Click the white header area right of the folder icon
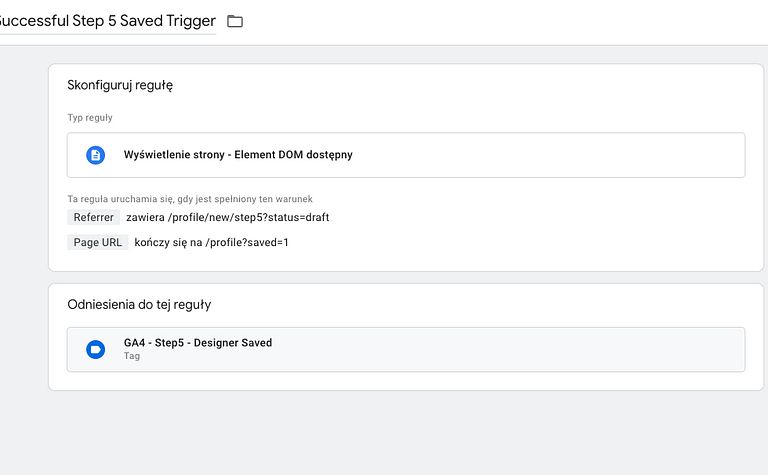768x475 pixels. tap(500, 21)
